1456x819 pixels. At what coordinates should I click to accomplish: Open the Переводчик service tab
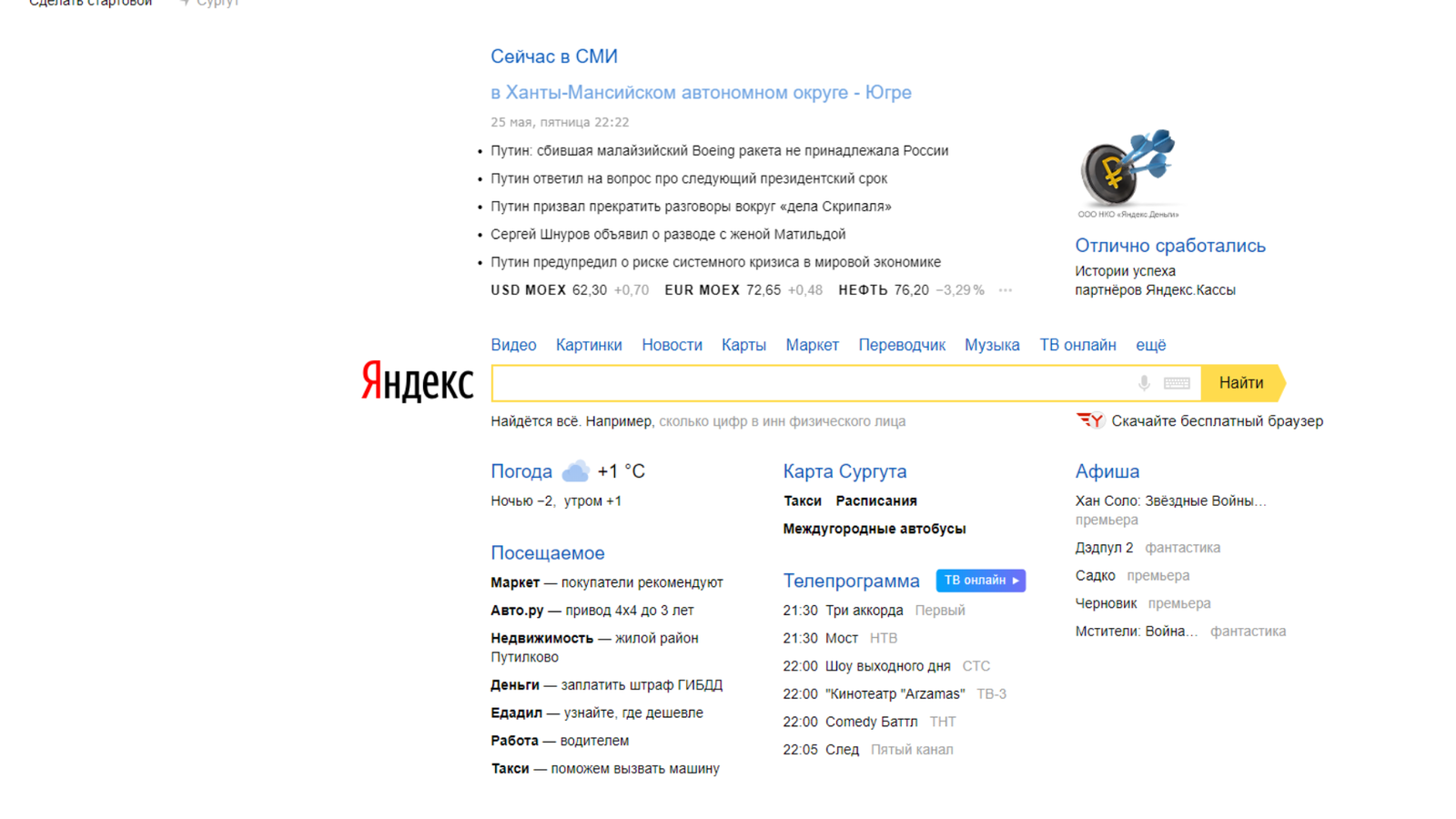(x=902, y=345)
